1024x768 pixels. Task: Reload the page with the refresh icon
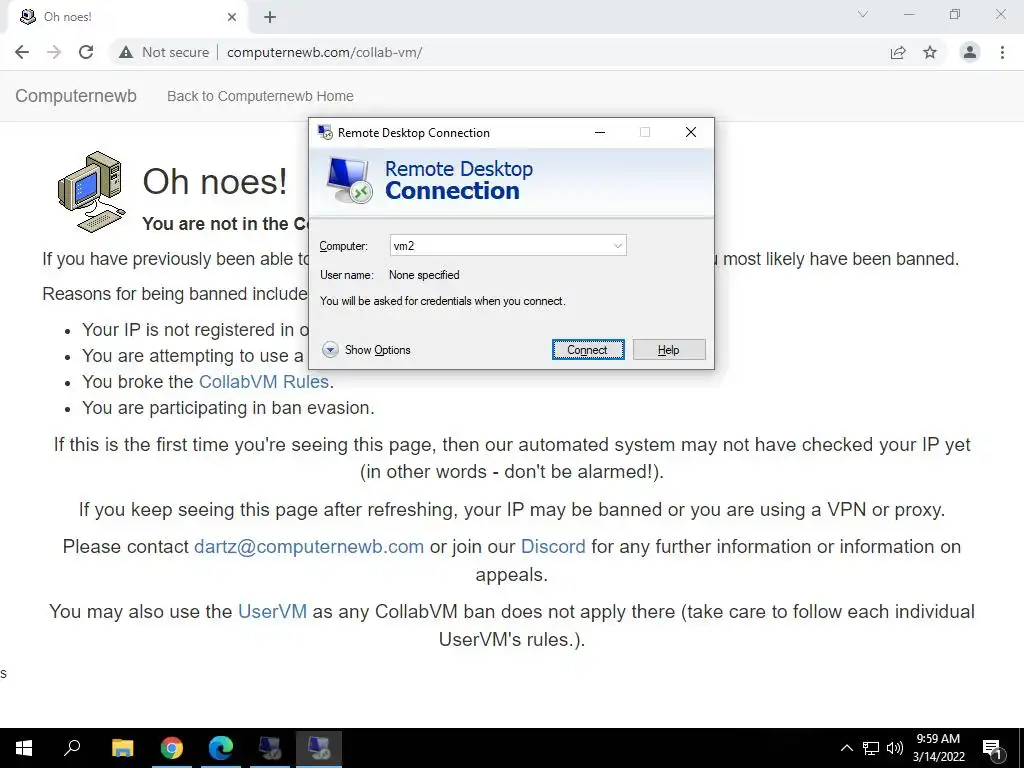point(86,52)
